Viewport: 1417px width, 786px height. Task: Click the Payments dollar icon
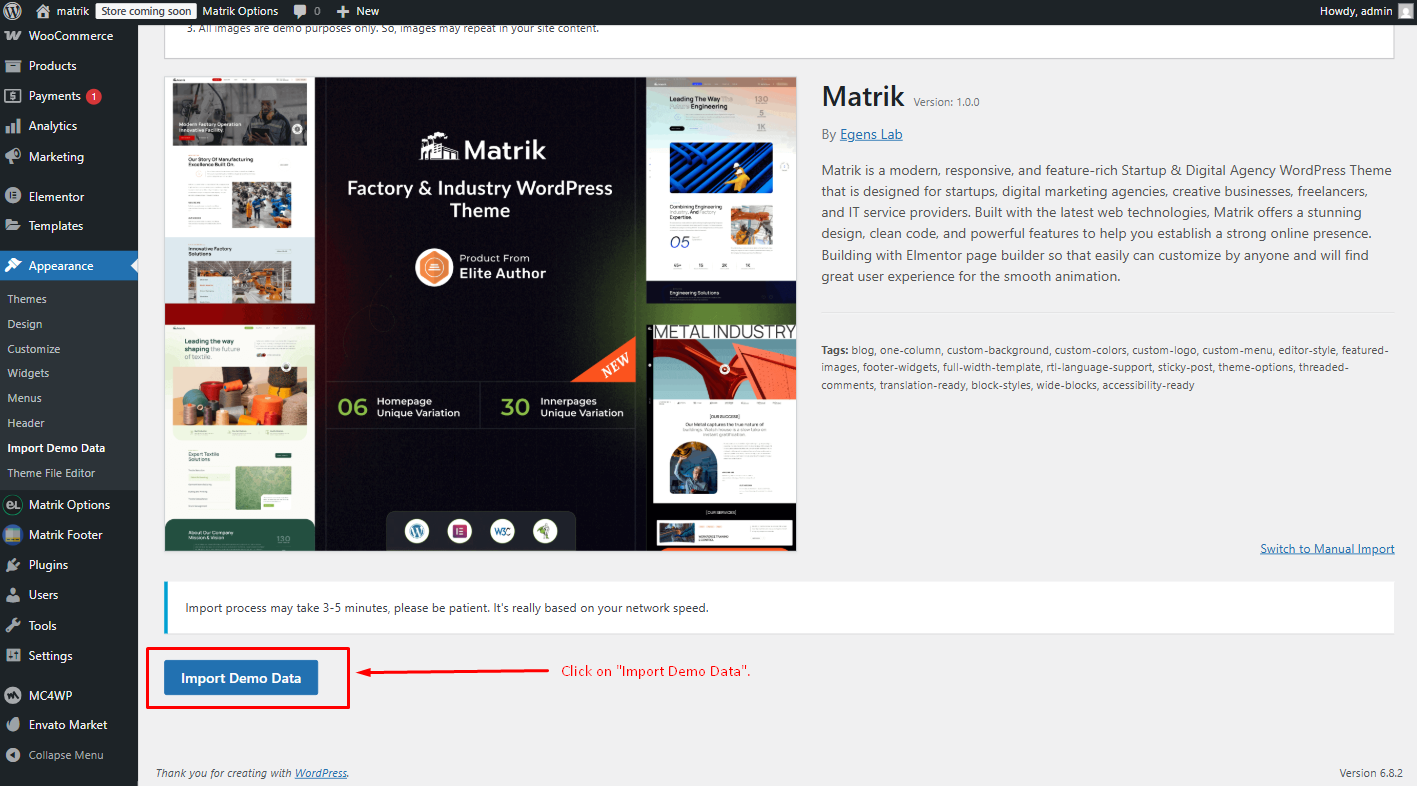click(13, 96)
